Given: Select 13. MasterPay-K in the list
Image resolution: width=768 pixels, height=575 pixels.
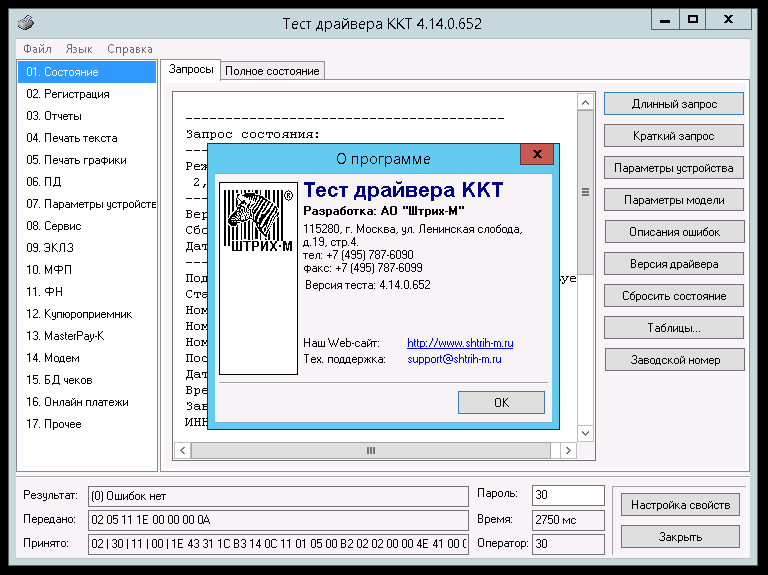Looking at the screenshot, I should pos(87,336).
